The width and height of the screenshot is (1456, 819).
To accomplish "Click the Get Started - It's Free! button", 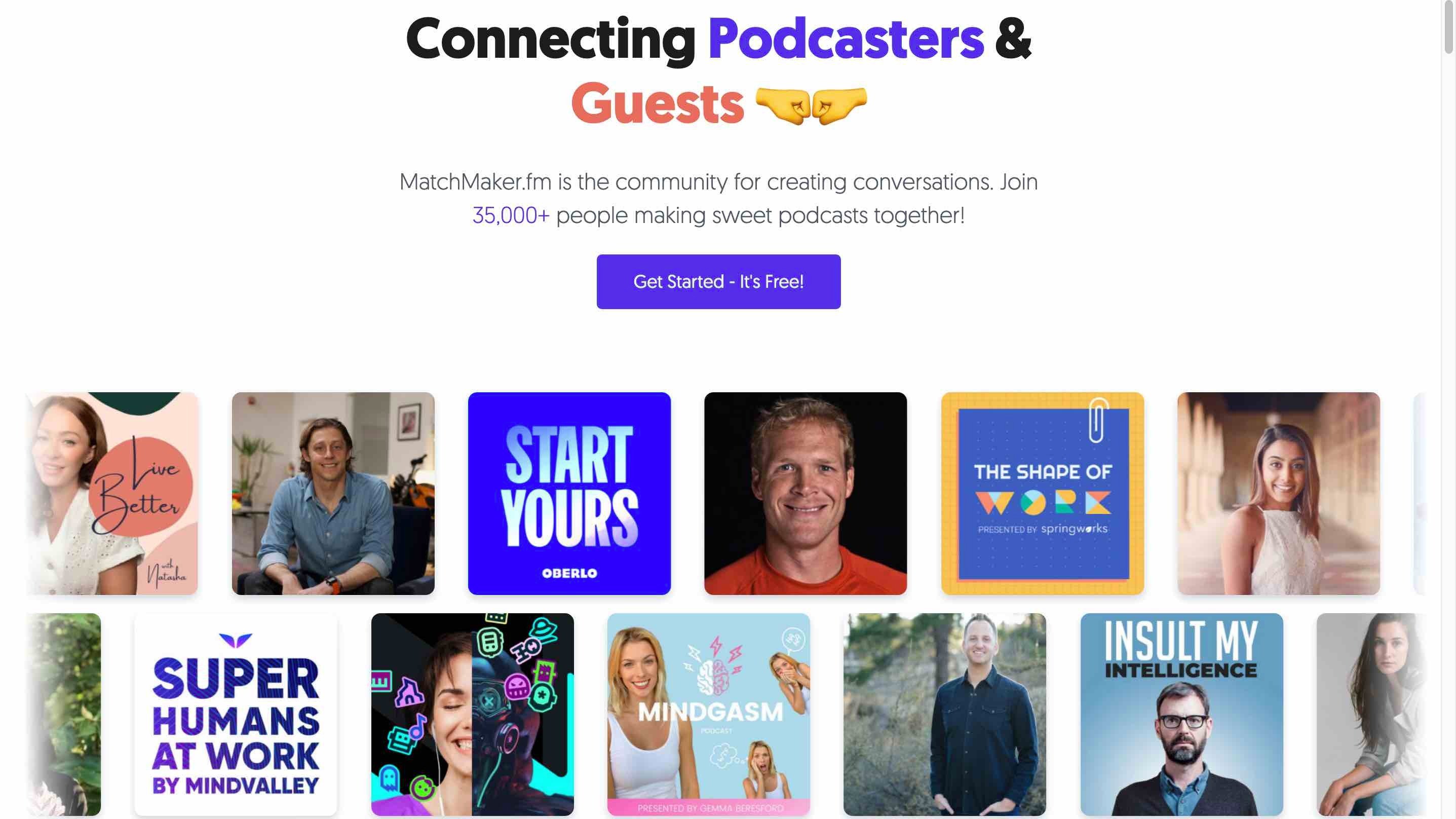I will coord(718,282).
